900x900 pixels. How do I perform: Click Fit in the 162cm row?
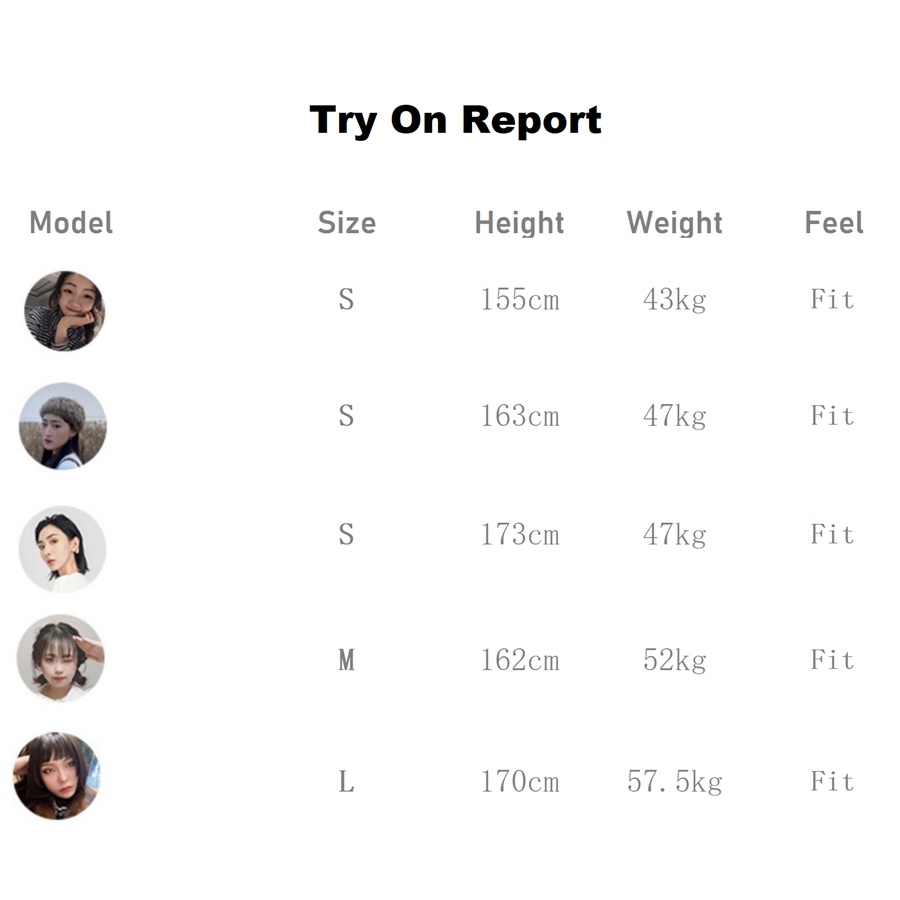click(832, 660)
